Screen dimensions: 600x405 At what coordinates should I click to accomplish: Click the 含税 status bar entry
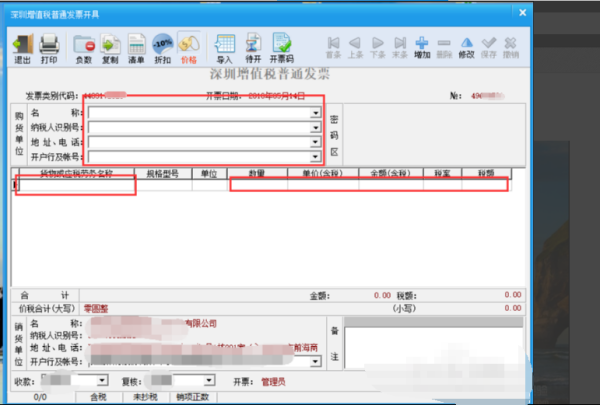[x=98, y=397]
